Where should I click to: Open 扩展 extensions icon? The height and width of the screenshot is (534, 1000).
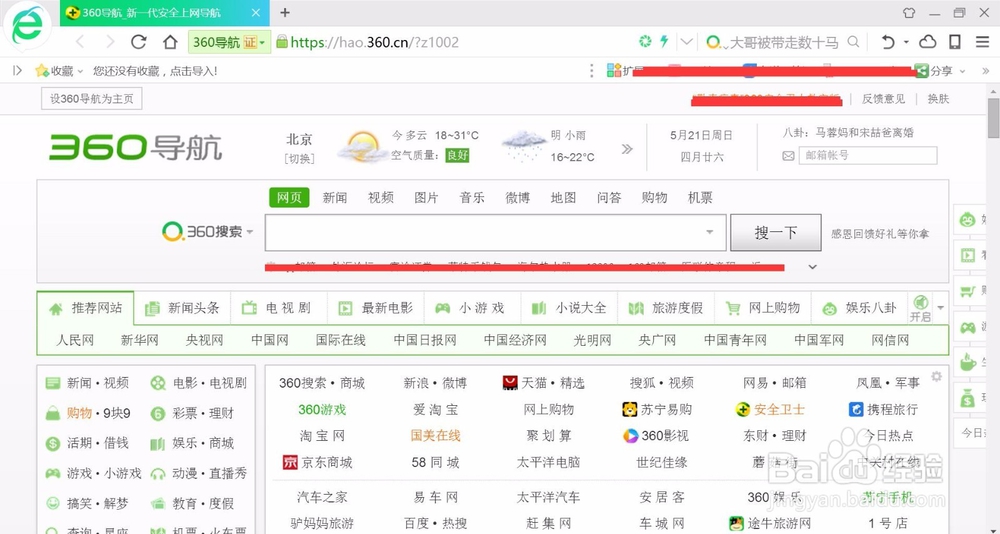coord(614,70)
